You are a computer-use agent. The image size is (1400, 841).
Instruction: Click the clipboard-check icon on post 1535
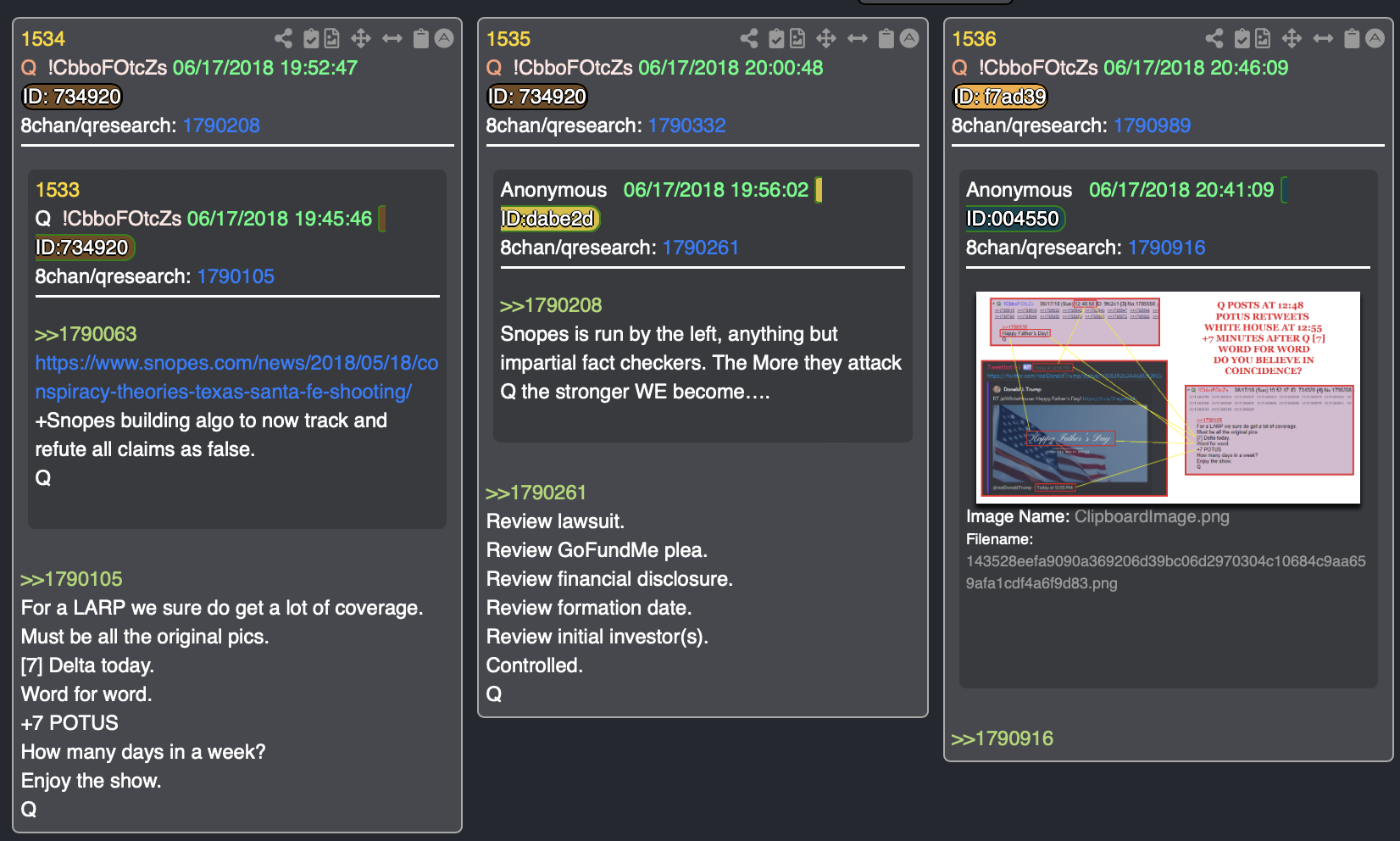776,38
